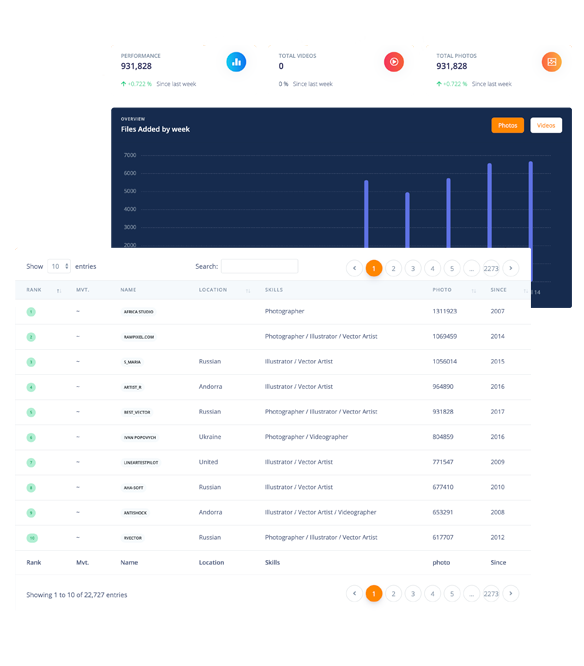The image size is (584, 666).
Task: Click the red Total Videos play icon
Action: coord(394,62)
